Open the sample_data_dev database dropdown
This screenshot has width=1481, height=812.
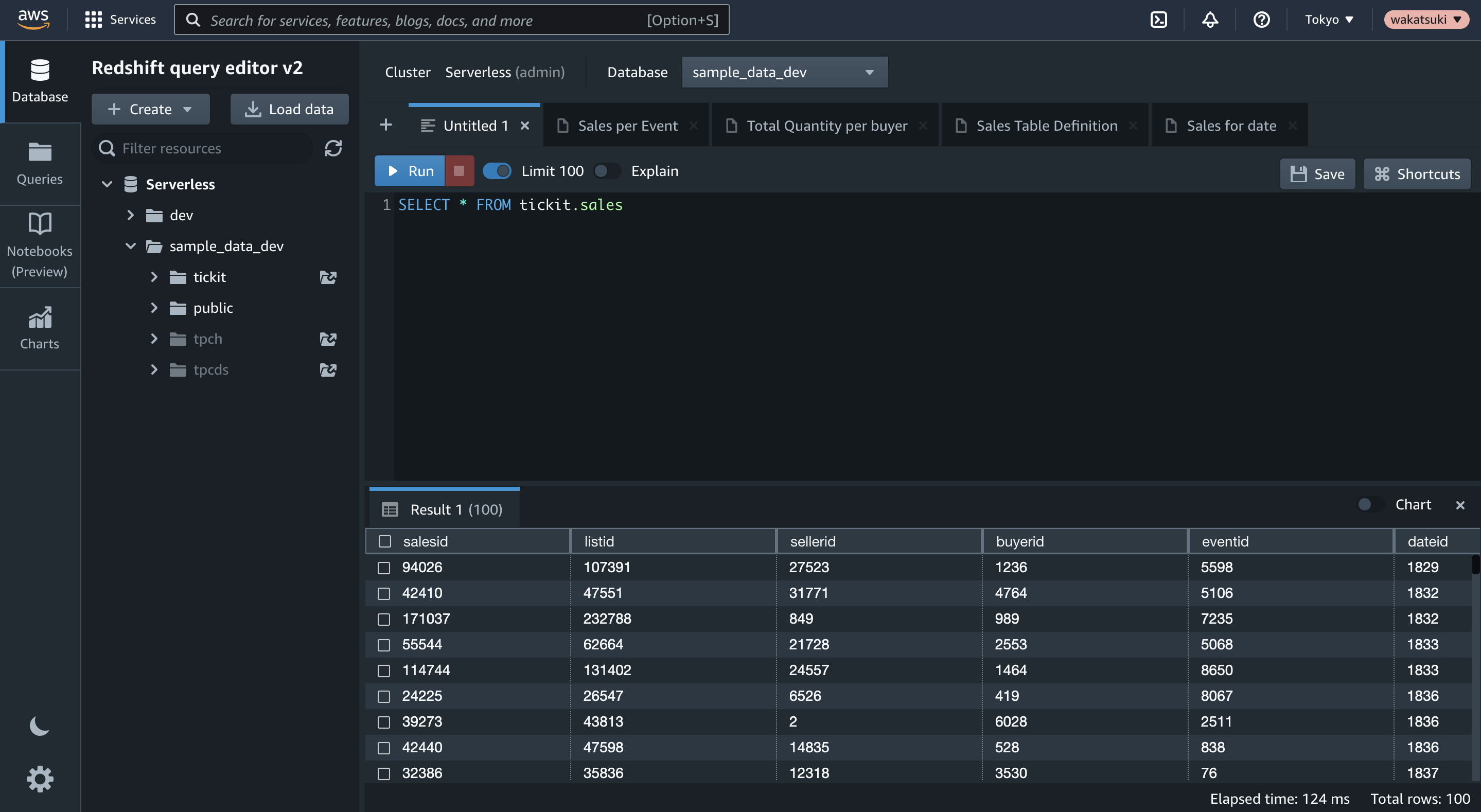click(x=784, y=72)
